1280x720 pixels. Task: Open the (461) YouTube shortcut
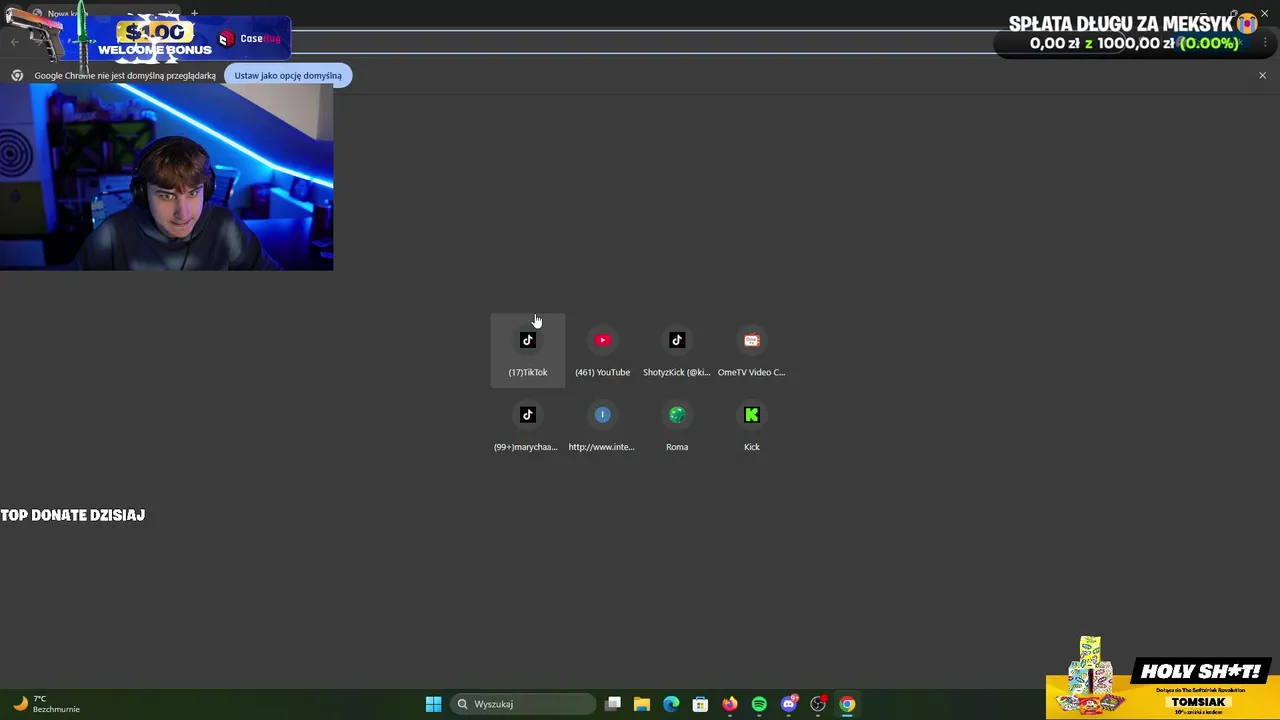602,350
